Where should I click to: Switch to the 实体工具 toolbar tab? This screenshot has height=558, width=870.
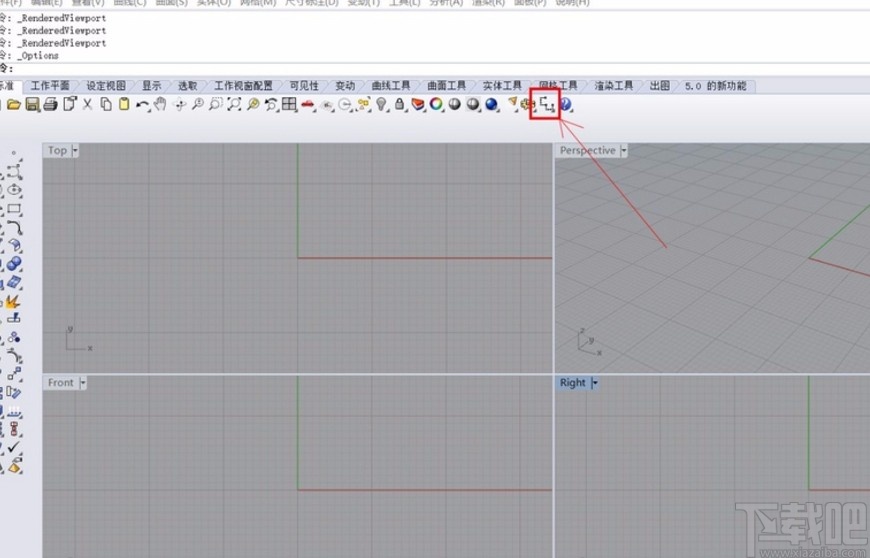point(502,85)
